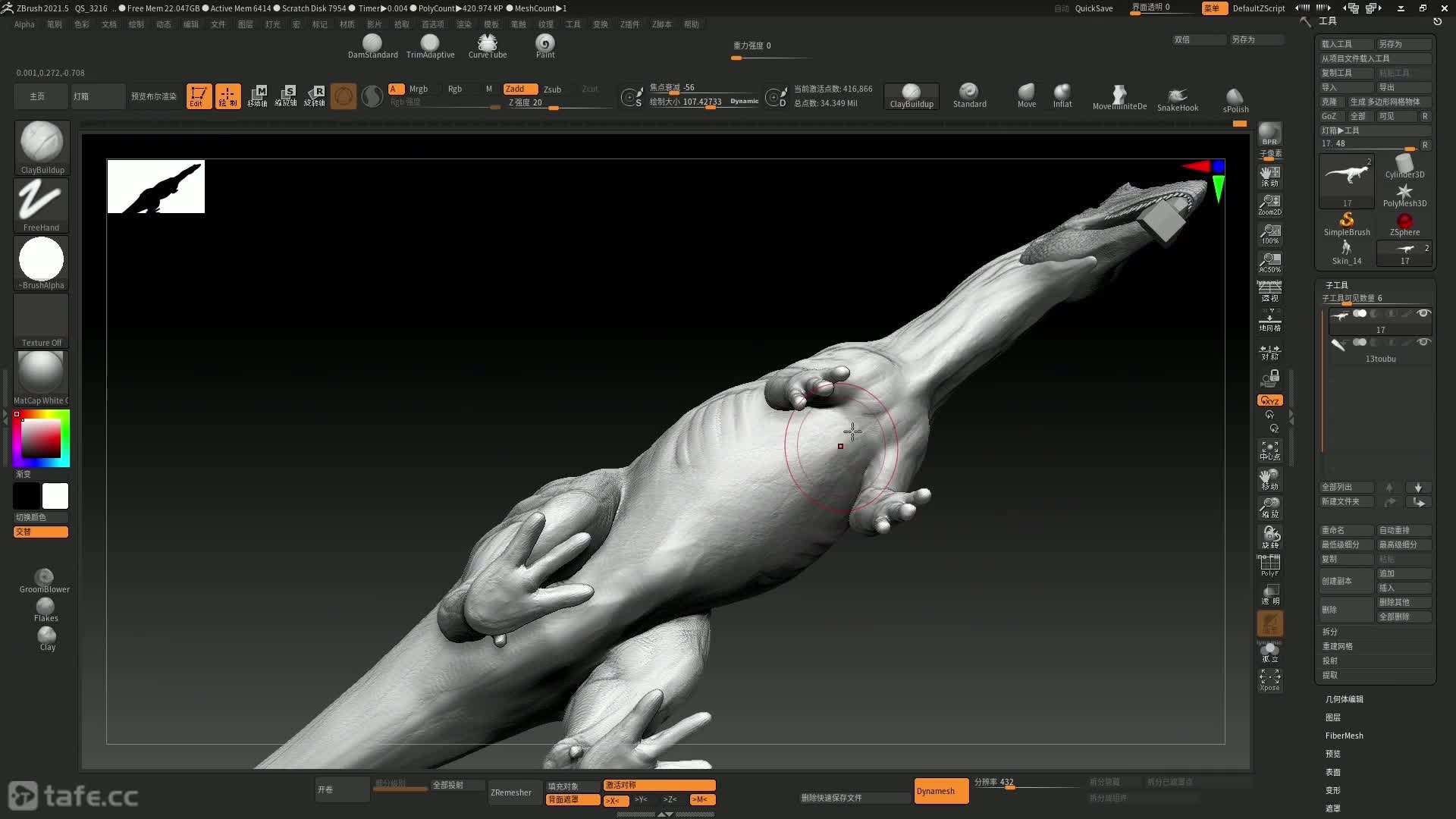Select the ClayBuildup brush thumbnail at left
Image resolution: width=1456 pixels, height=819 pixels.
pos(42,148)
